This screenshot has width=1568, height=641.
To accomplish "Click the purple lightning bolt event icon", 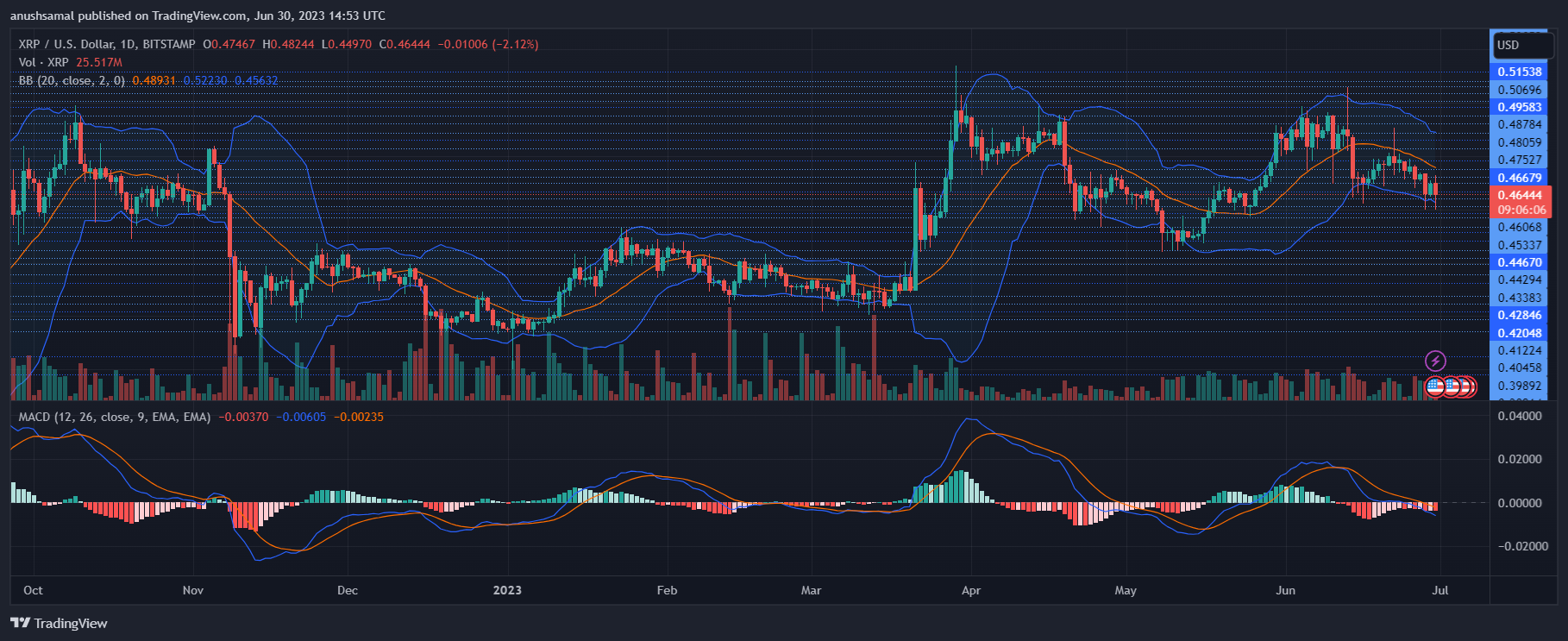I will [1435, 361].
